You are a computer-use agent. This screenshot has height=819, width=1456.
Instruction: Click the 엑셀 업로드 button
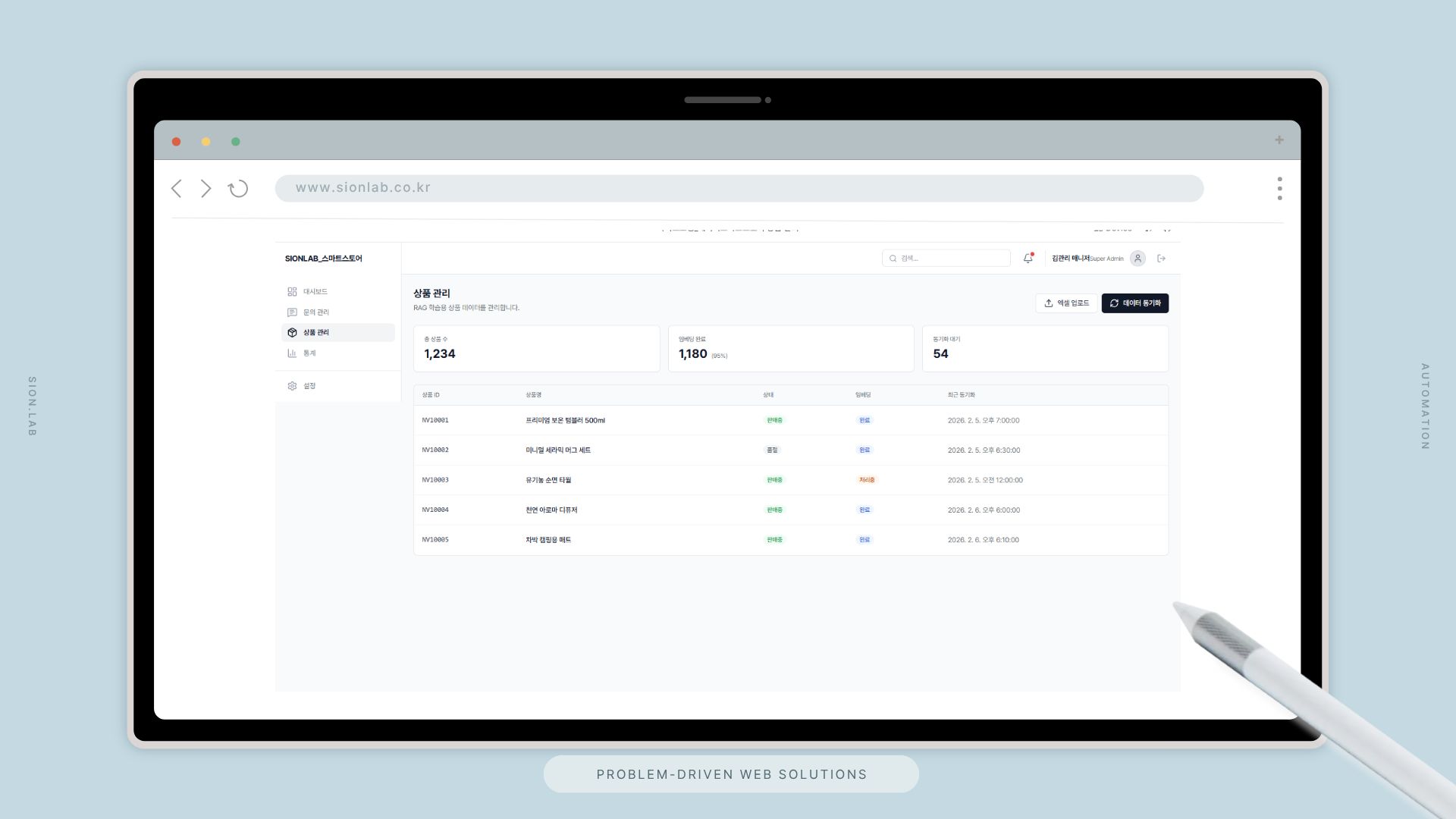click(x=1066, y=303)
